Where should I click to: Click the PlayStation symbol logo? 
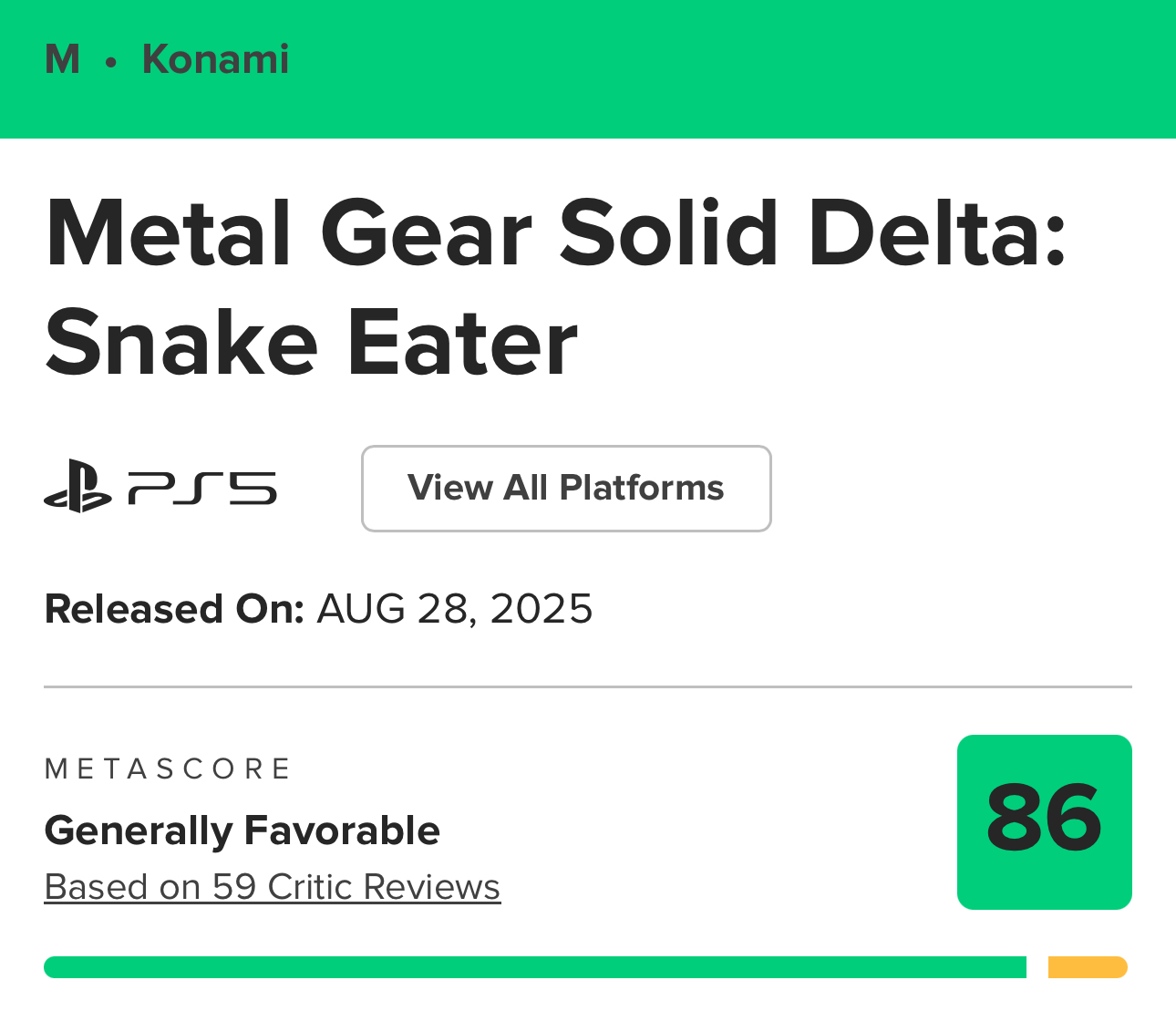(x=77, y=488)
